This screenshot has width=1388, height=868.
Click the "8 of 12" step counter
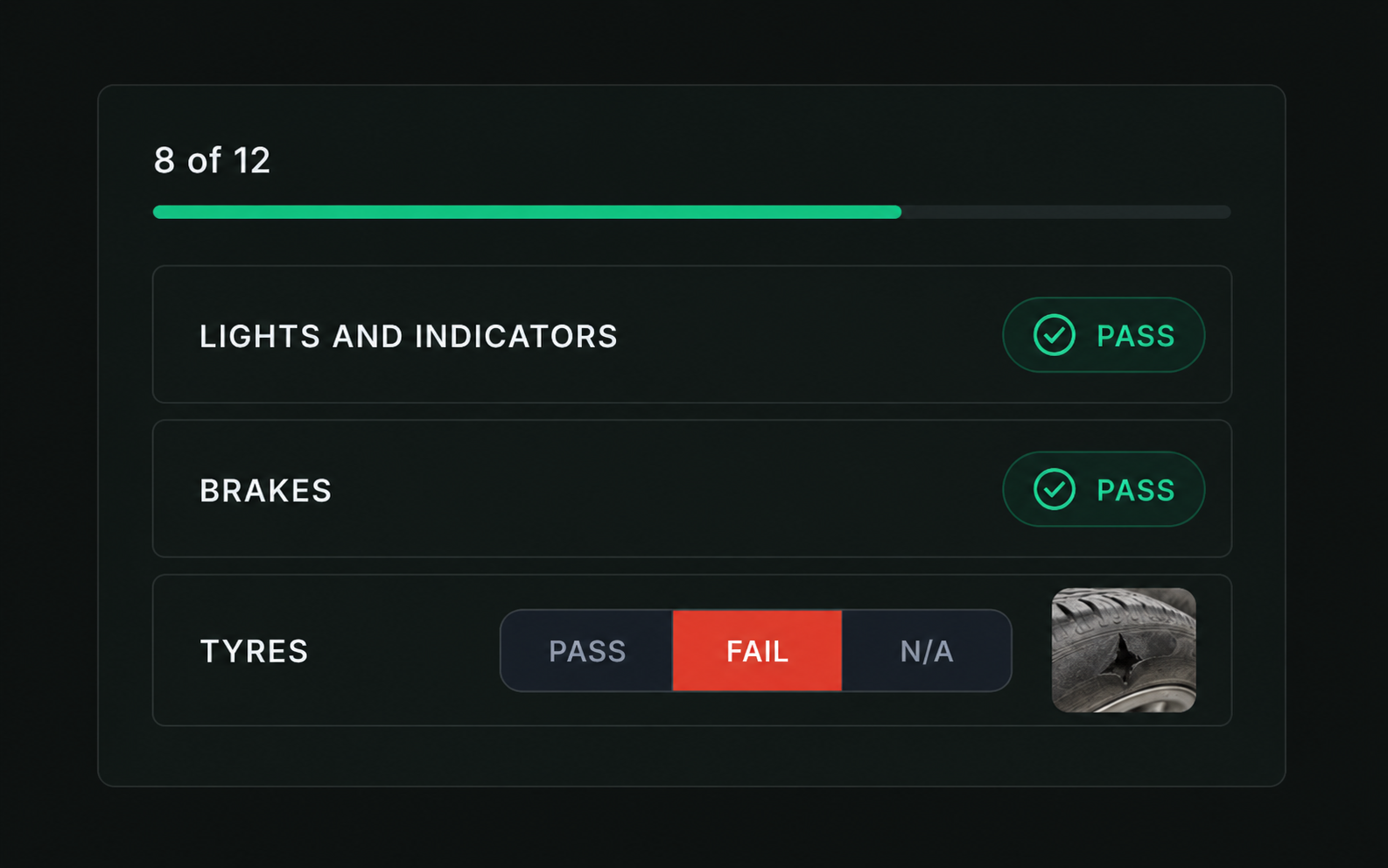pyautogui.click(x=212, y=160)
